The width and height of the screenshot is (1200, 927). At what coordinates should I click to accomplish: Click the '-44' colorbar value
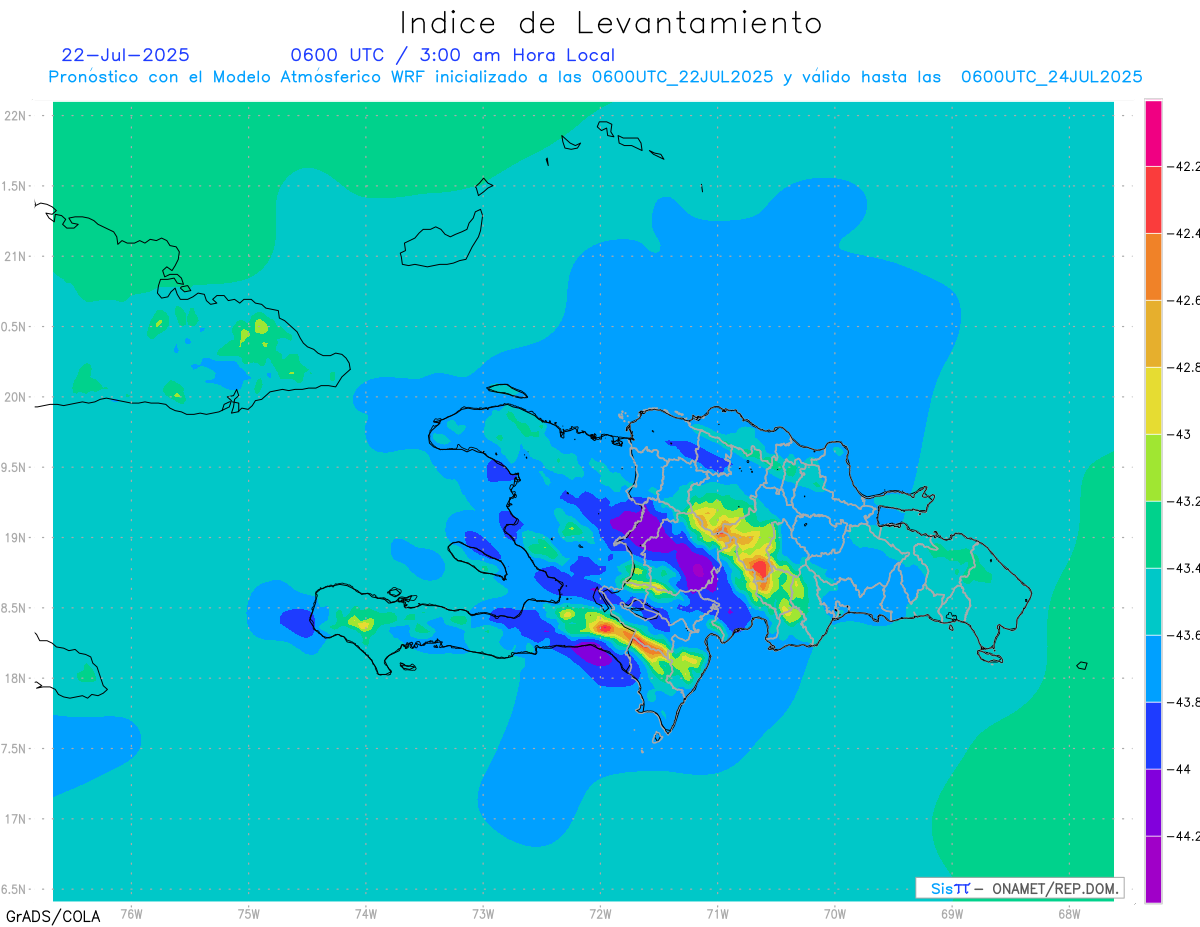click(1179, 769)
